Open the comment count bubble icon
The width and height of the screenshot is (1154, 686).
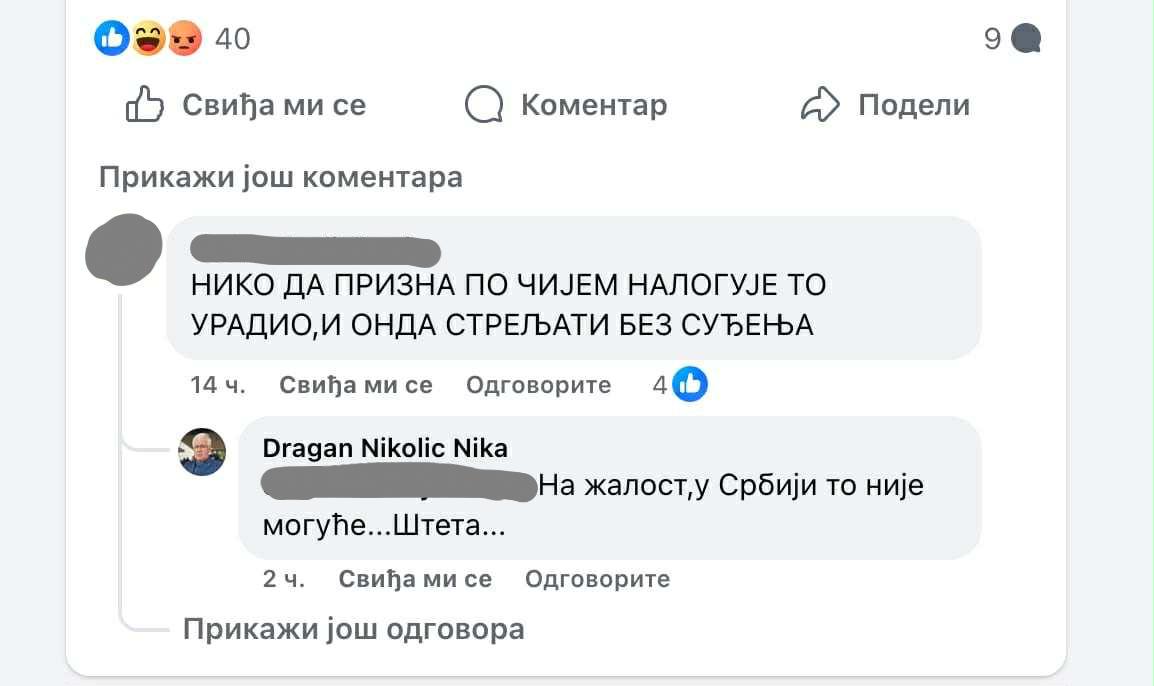[1026, 39]
